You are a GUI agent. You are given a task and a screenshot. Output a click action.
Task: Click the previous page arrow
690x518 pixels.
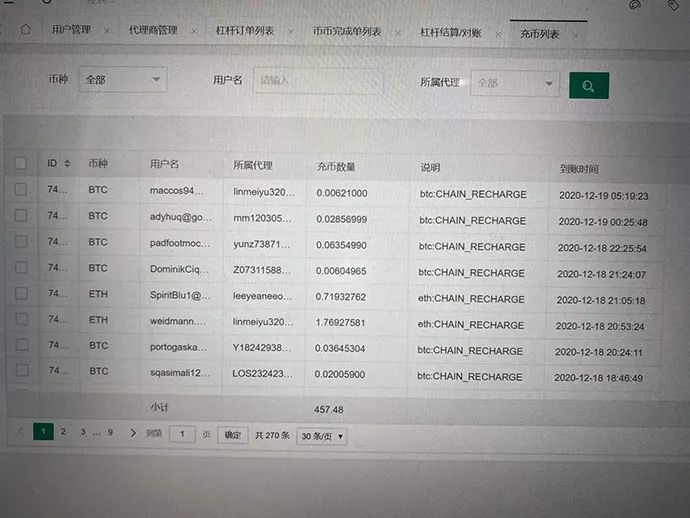click(21, 432)
